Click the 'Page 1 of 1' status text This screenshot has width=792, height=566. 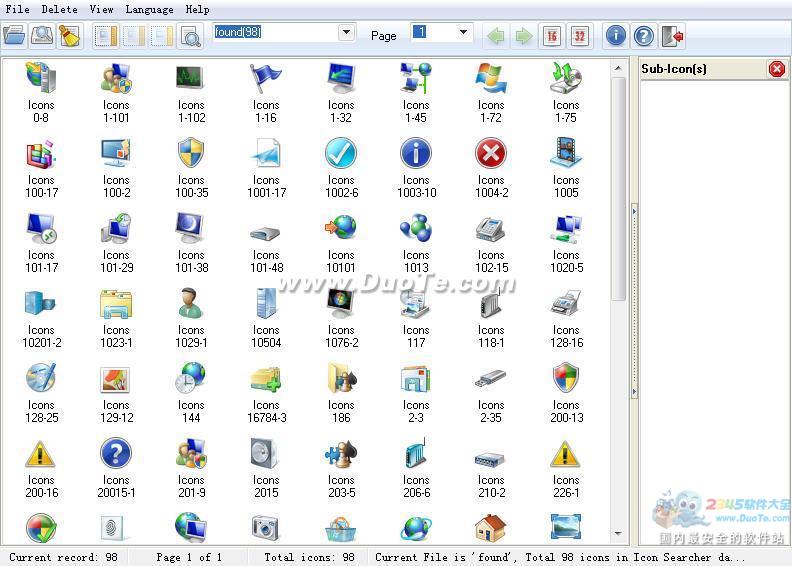pyautogui.click(x=189, y=557)
